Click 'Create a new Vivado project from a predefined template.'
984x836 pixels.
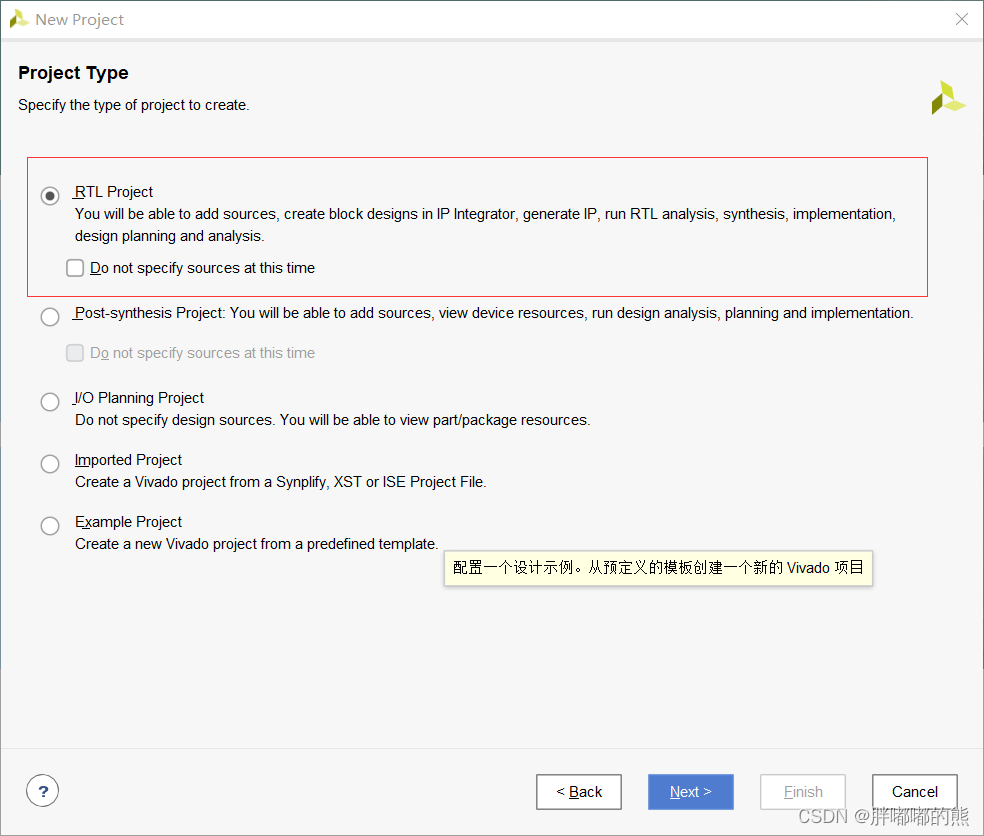(x=256, y=544)
